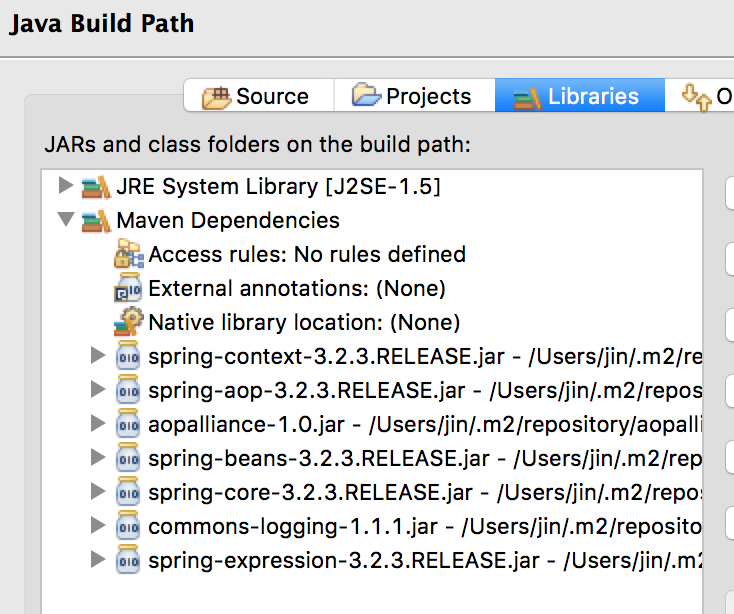The width and height of the screenshot is (734, 614).
Task: Click the JRE System Library books icon
Action: coord(96,187)
